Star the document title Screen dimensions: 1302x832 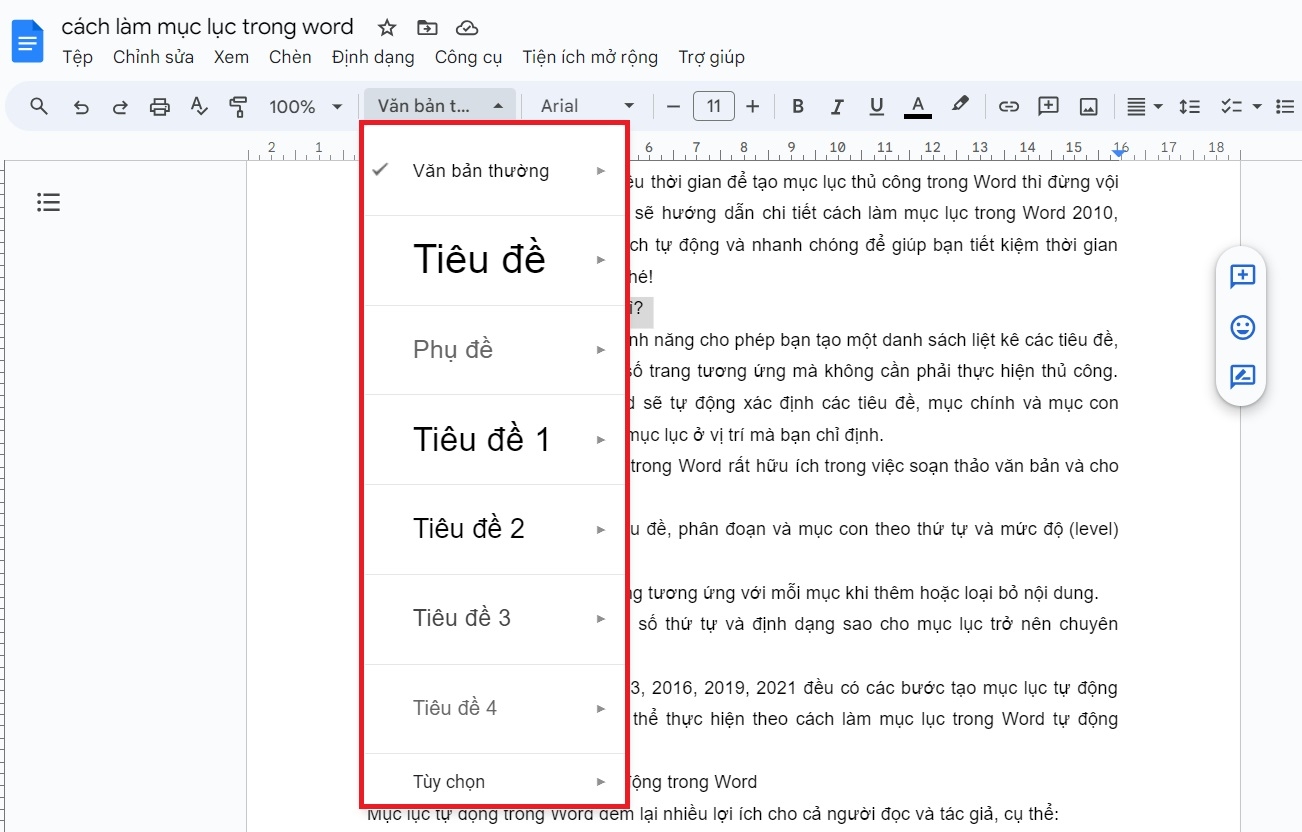tap(387, 27)
